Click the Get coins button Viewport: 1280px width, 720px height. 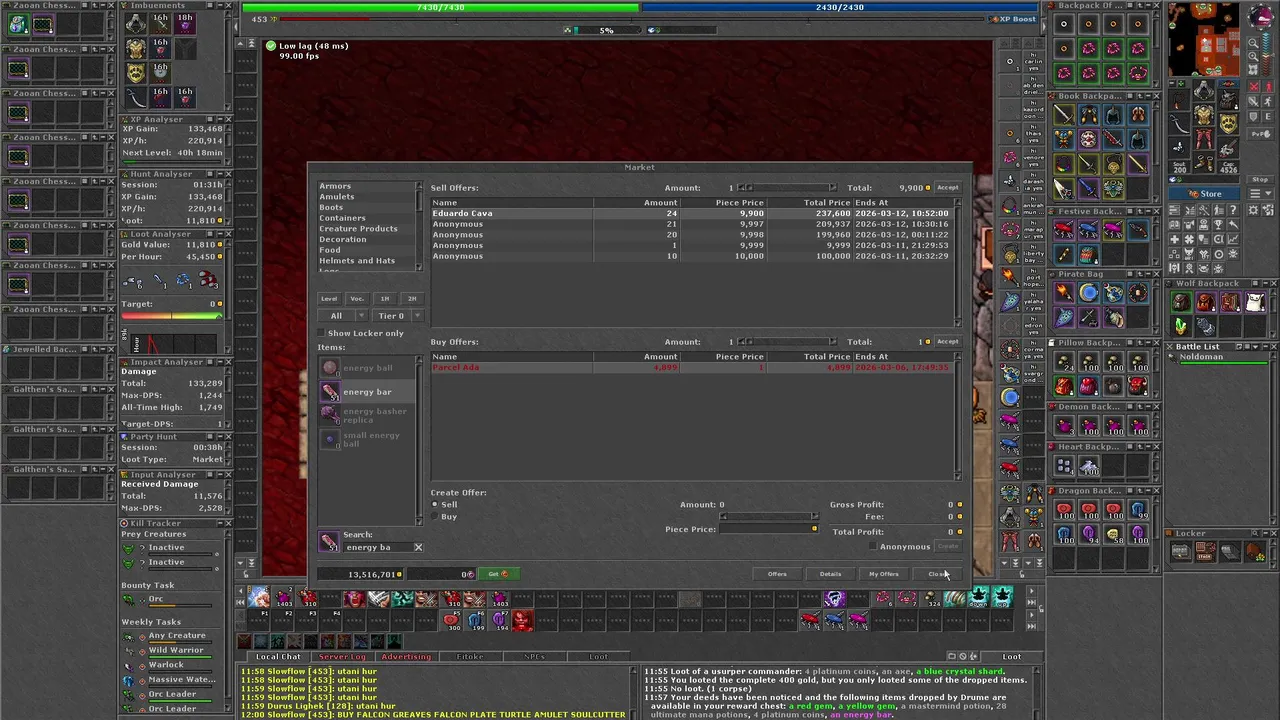click(x=498, y=574)
